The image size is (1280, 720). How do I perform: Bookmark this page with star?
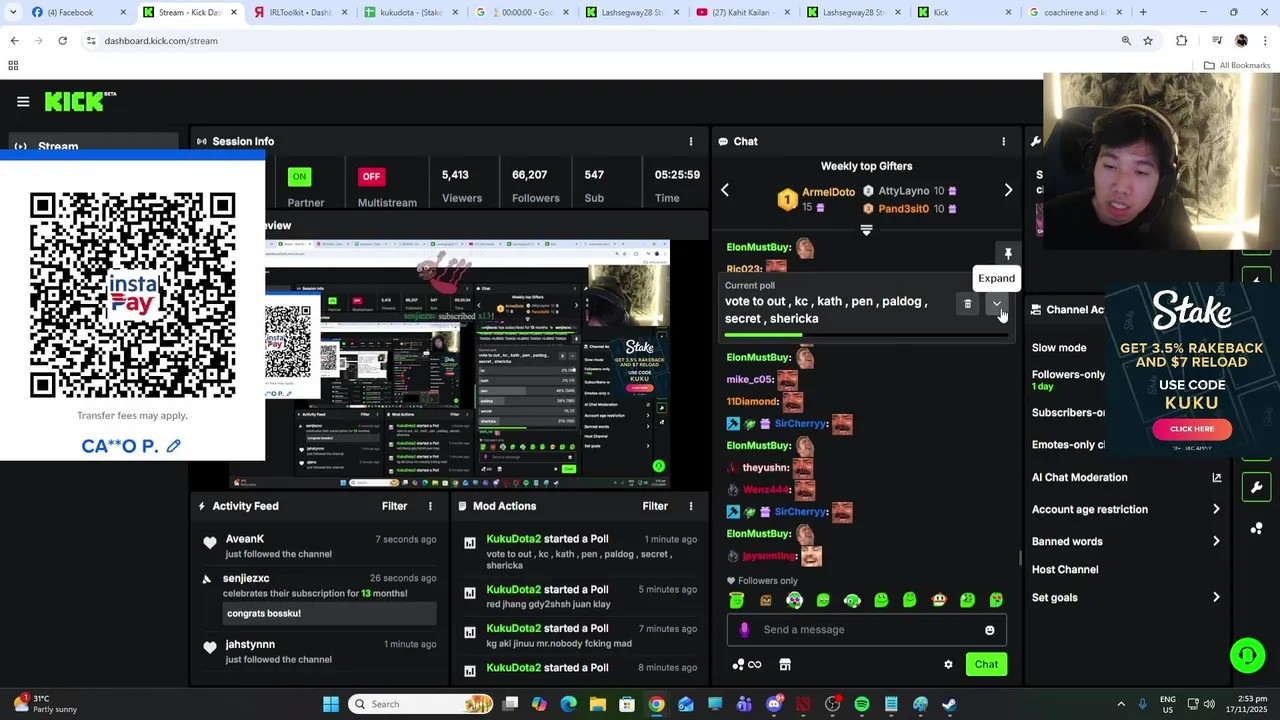point(1148,41)
